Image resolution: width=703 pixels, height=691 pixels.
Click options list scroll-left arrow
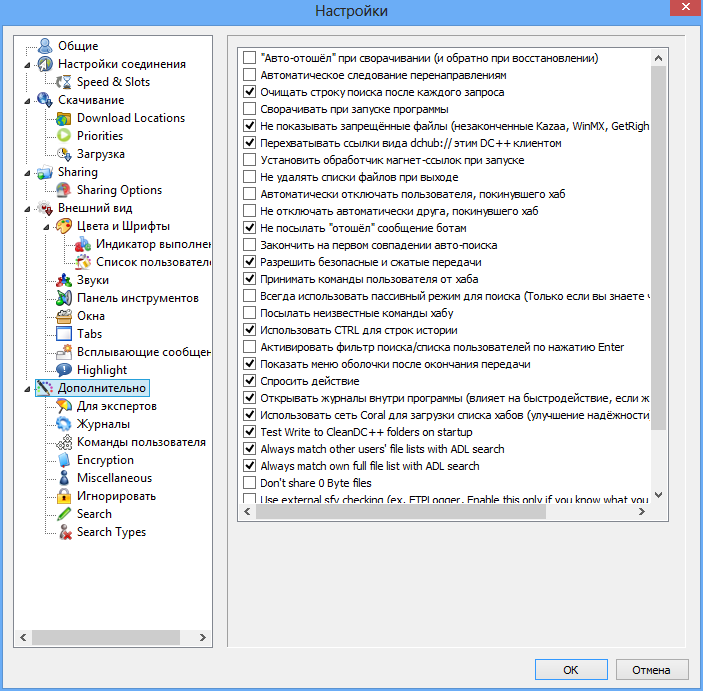(x=247, y=512)
